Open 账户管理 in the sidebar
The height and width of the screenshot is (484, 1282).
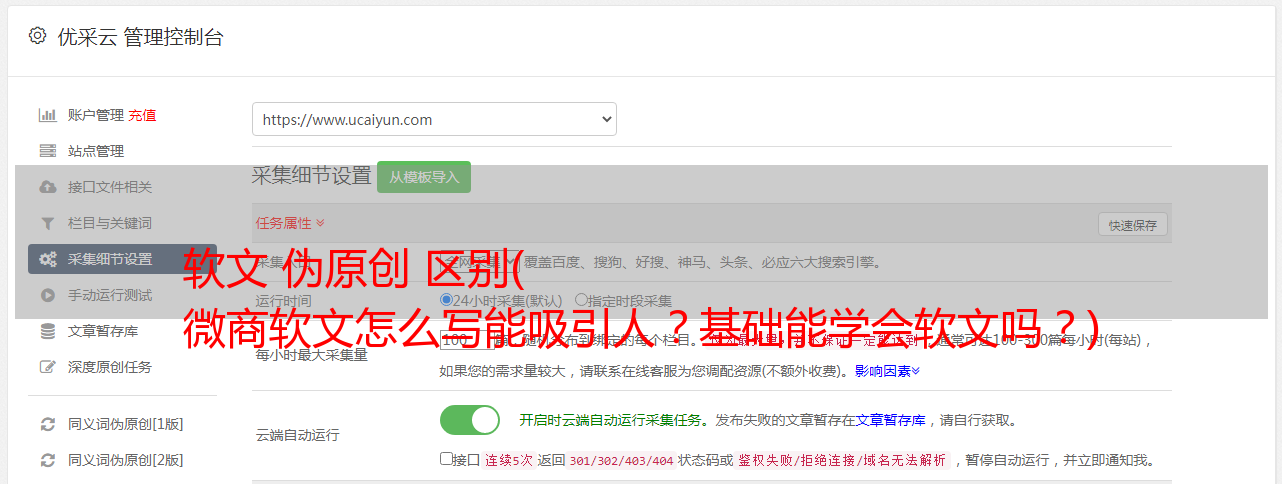(96, 115)
